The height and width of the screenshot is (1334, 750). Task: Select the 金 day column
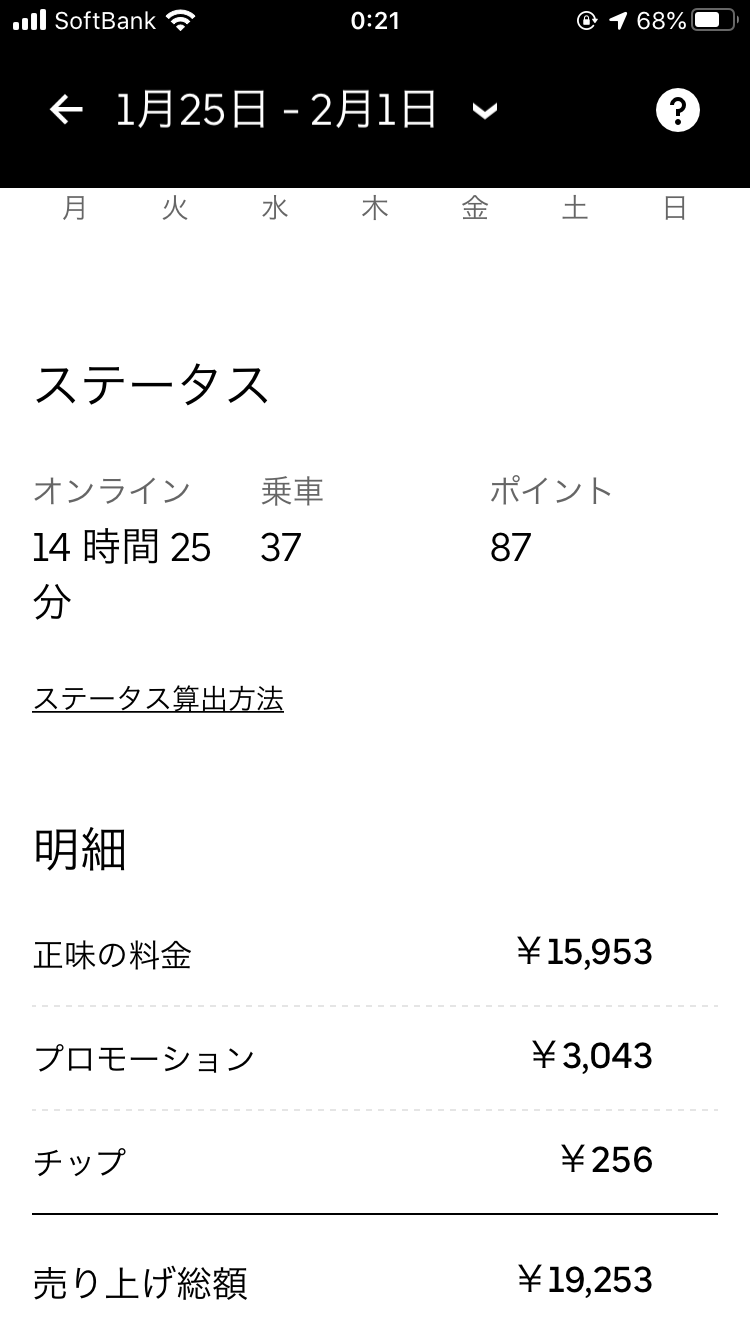pos(475,208)
